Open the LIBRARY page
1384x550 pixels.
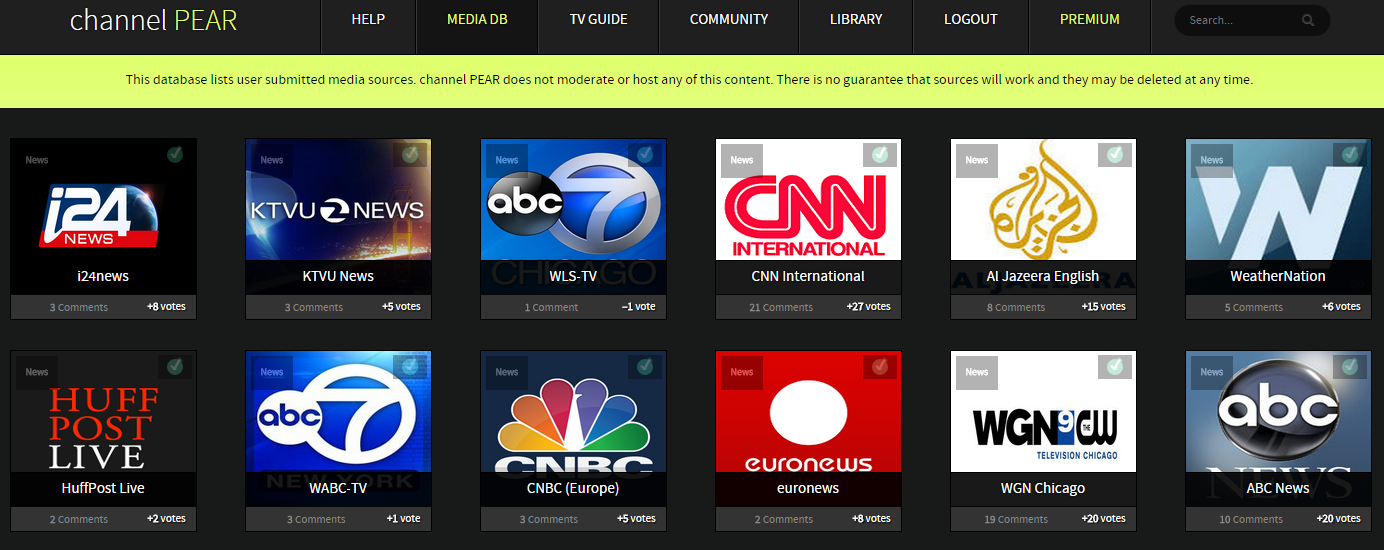coord(856,19)
